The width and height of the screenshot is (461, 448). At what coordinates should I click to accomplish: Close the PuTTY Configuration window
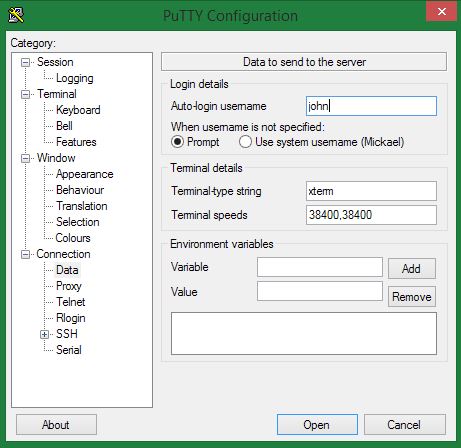pyautogui.click(x=441, y=12)
